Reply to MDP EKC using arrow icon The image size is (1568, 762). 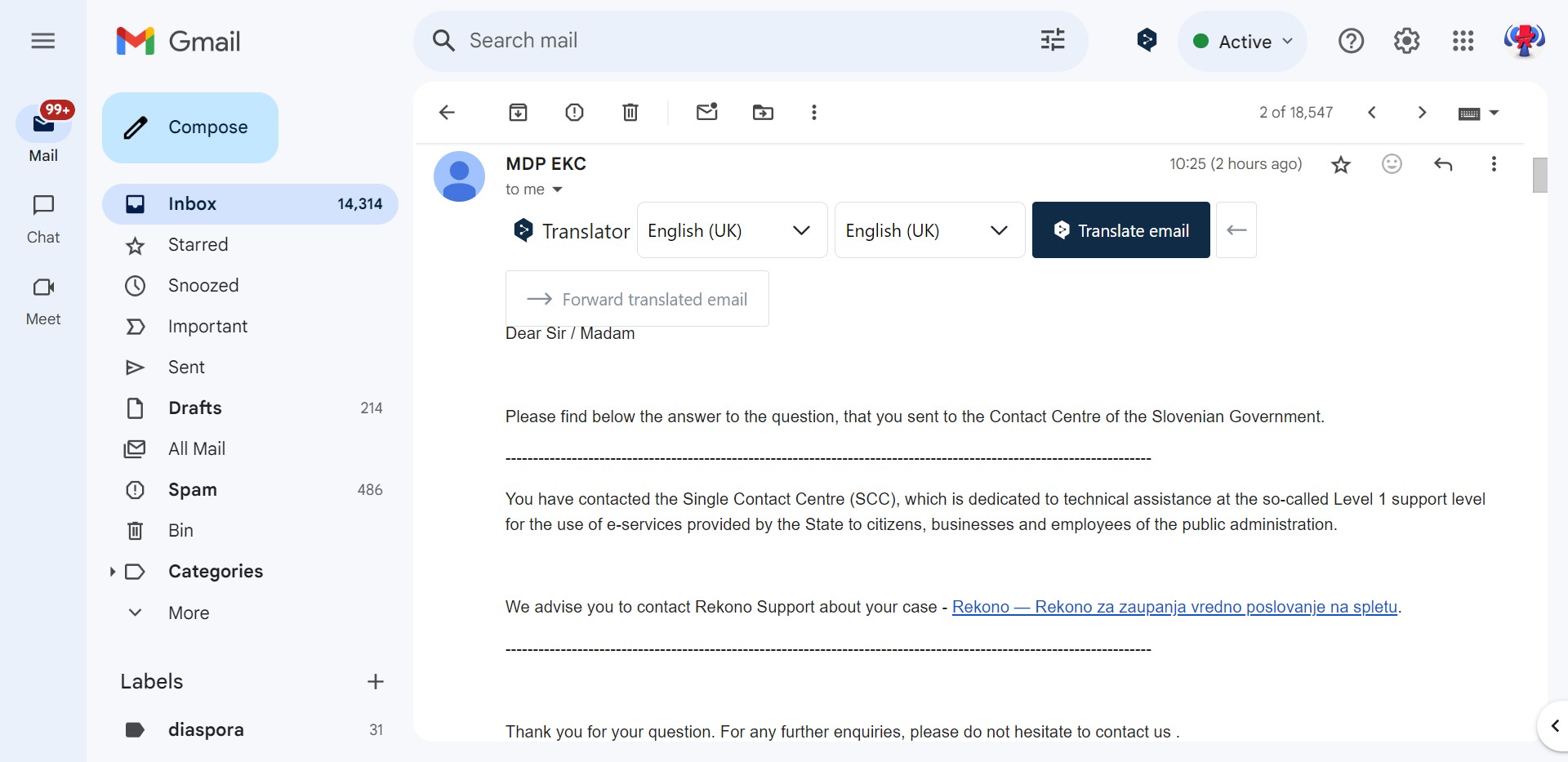tap(1443, 164)
